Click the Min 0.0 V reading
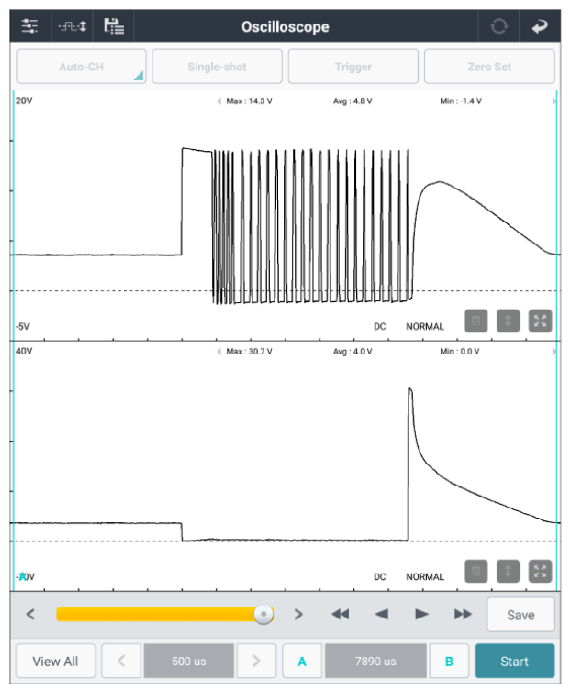 [460, 351]
